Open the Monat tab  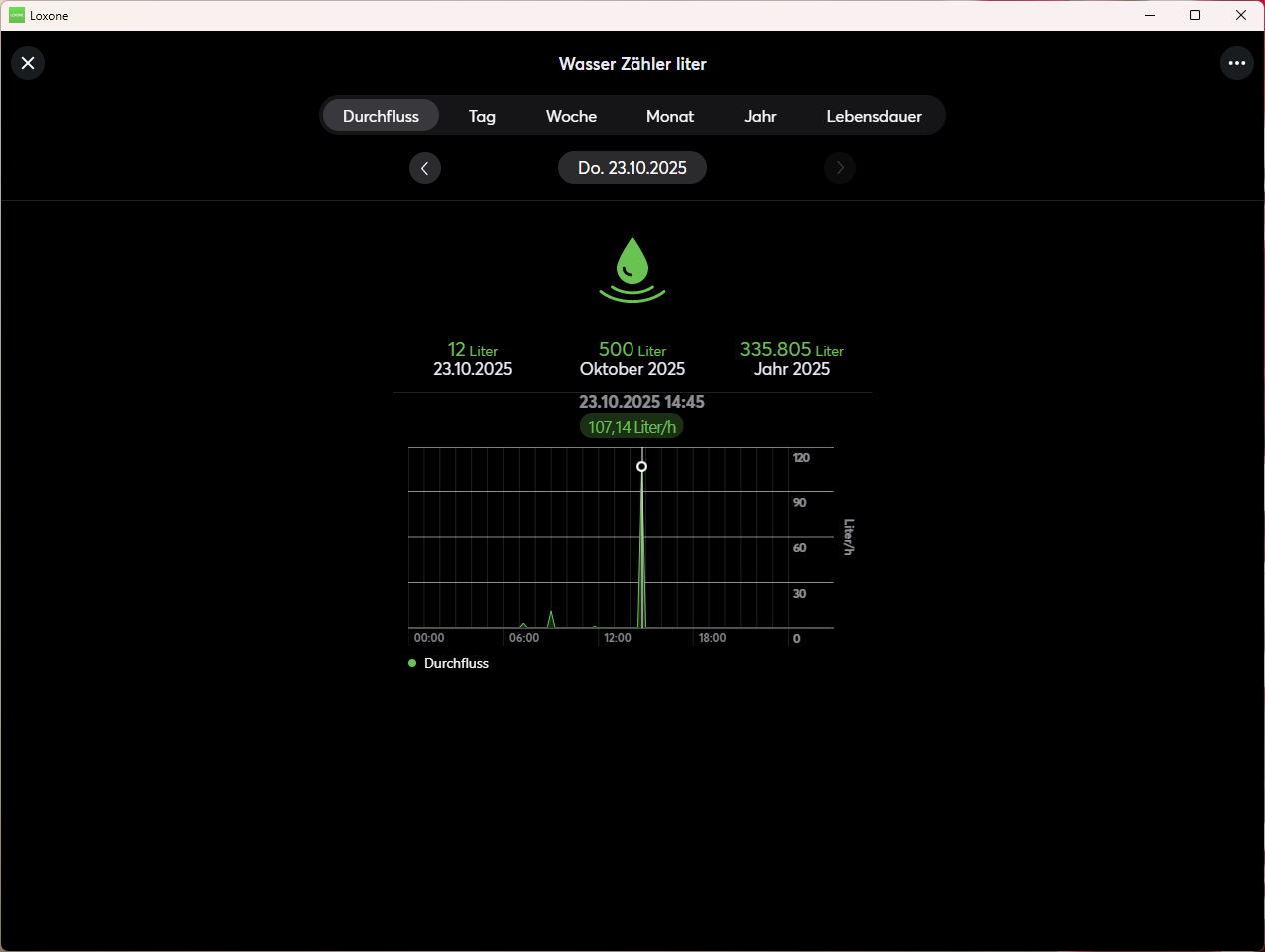pos(670,116)
